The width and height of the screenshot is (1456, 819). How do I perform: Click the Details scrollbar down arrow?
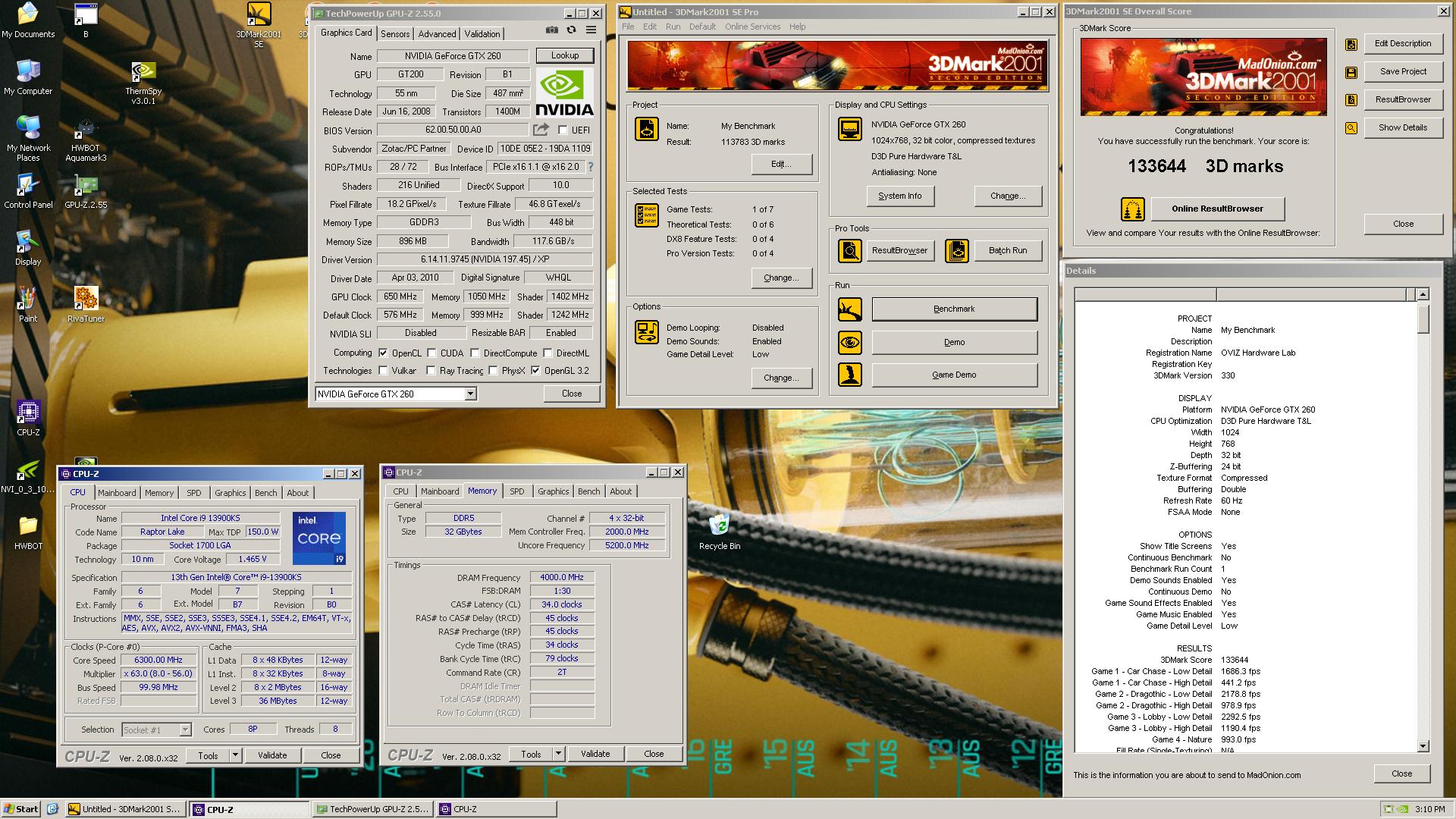point(1423,746)
